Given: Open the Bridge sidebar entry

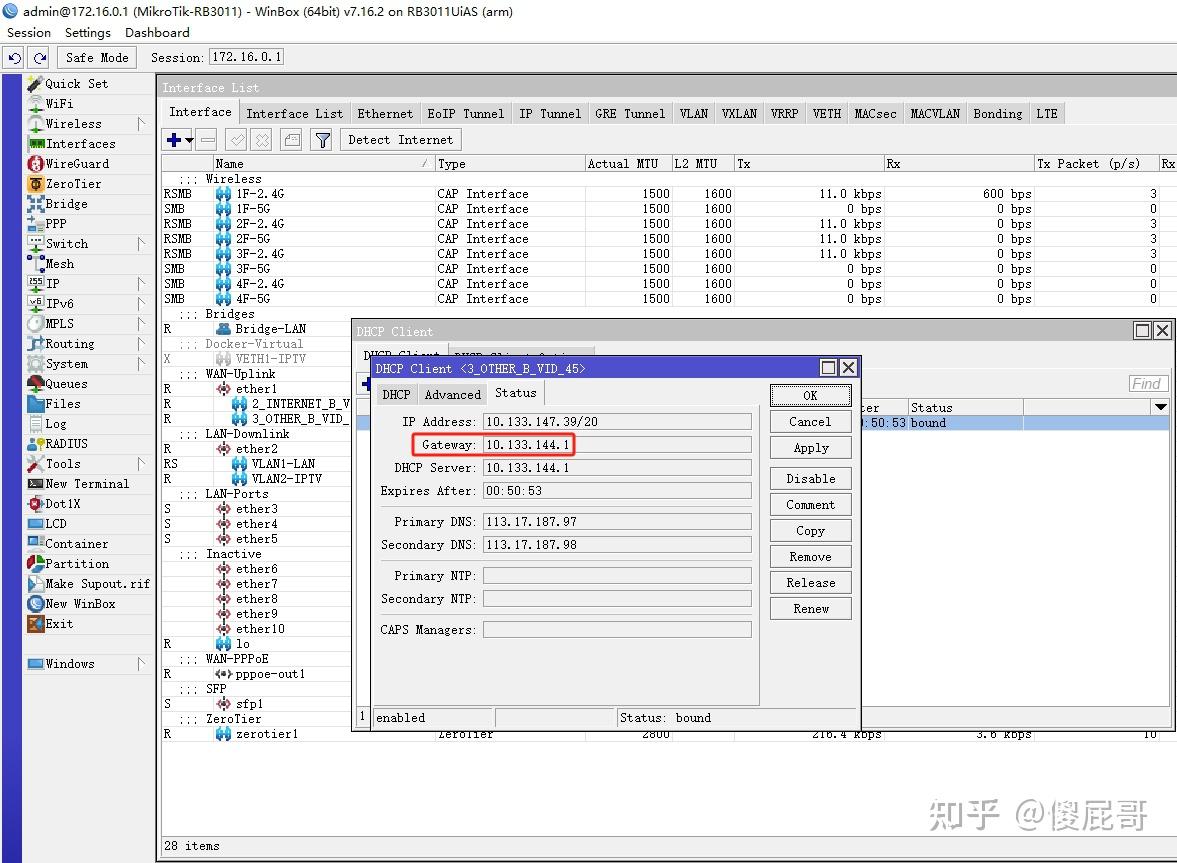Looking at the screenshot, I should tap(66, 203).
